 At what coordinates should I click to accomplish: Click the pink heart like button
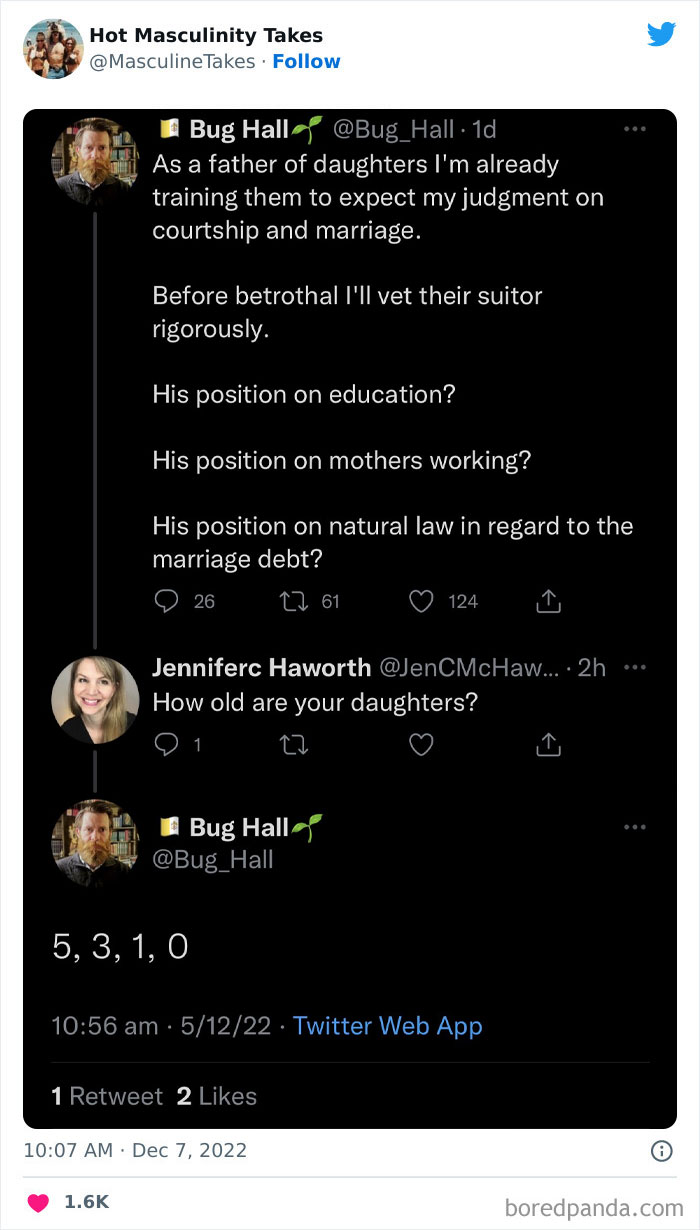point(38,1203)
